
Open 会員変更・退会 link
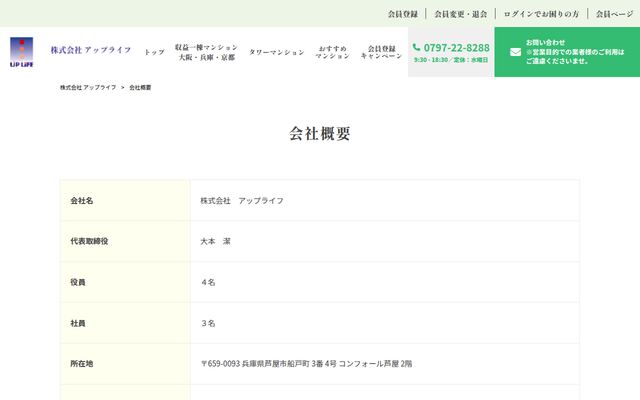460,14
